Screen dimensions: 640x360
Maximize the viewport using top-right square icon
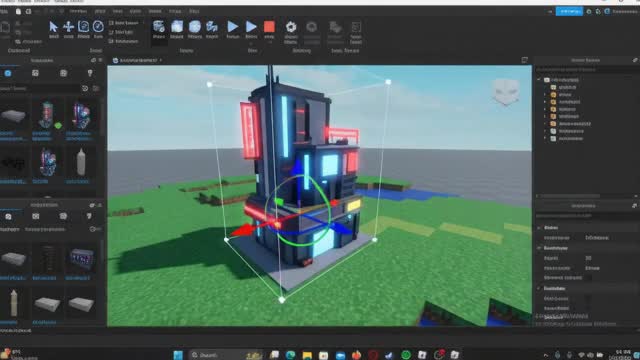pos(524,60)
